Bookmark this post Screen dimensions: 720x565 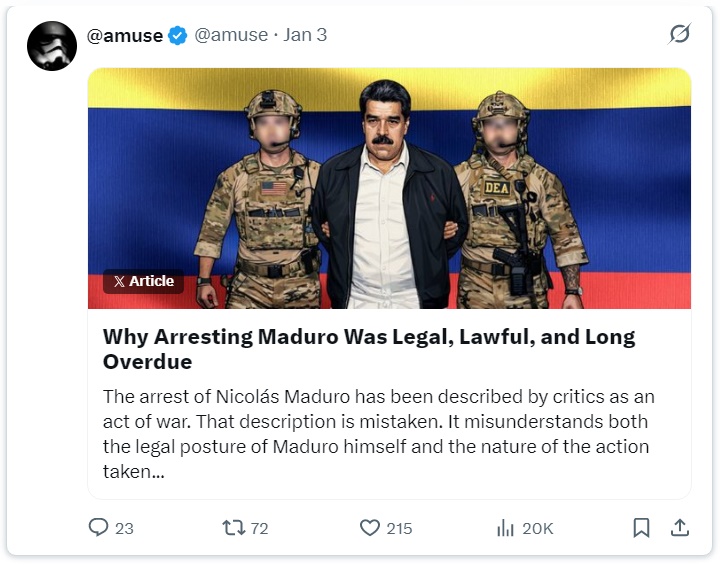tap(641, 527)
